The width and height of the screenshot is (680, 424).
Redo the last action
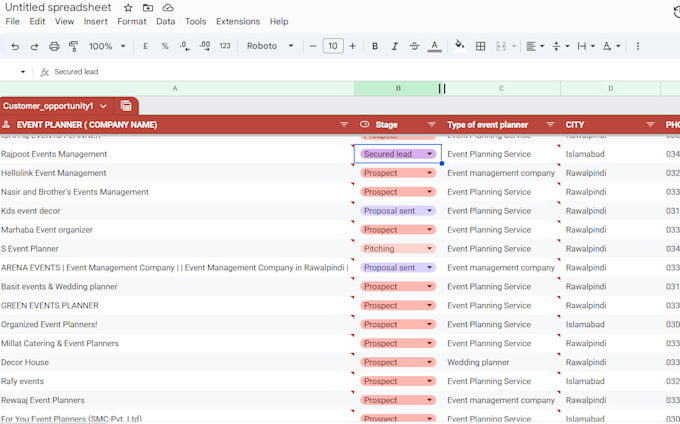pyautogui.click(x=34, y=46)
